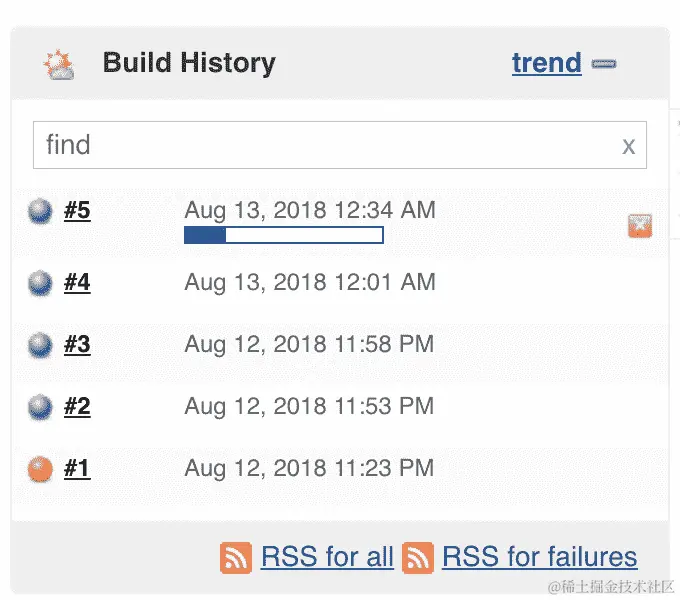Click the red status ball for build #1
This screenshot has width=680, height=600.
coord(40,468)
